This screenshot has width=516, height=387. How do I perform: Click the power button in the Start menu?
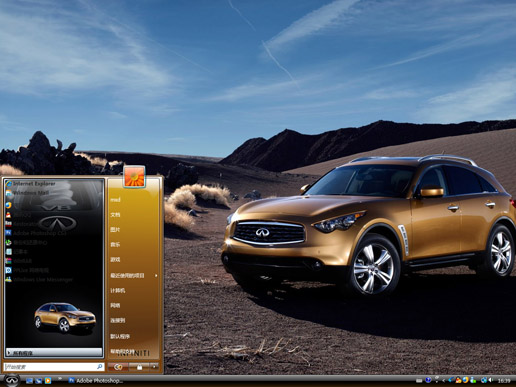click(118, 367)
